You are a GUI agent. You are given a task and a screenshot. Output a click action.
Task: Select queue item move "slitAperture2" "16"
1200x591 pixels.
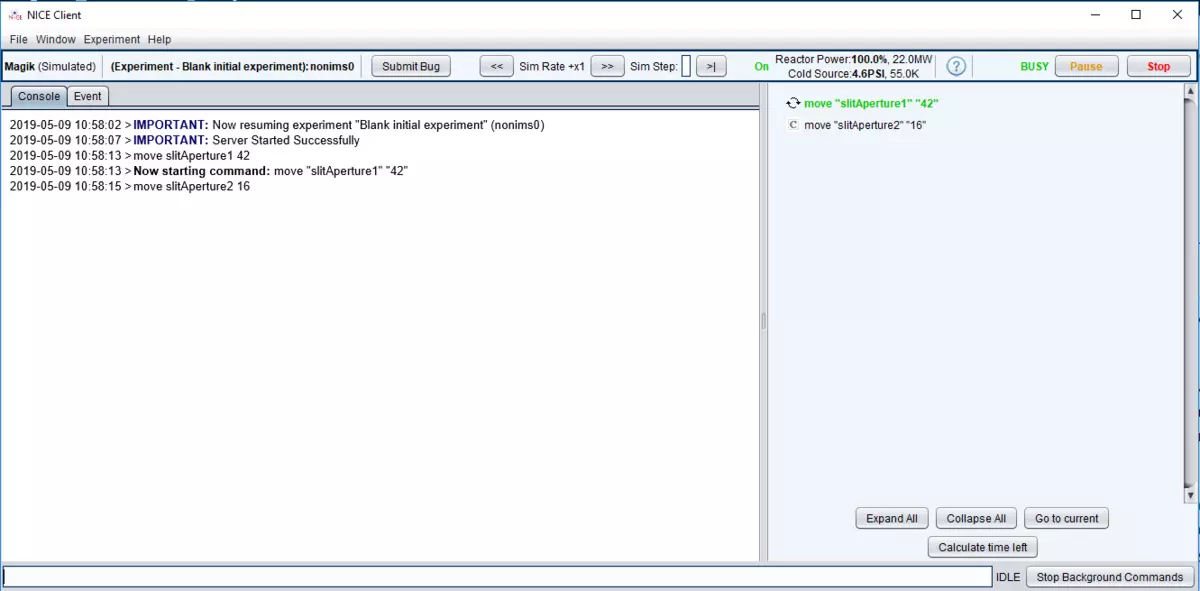[x=865, y=125]
